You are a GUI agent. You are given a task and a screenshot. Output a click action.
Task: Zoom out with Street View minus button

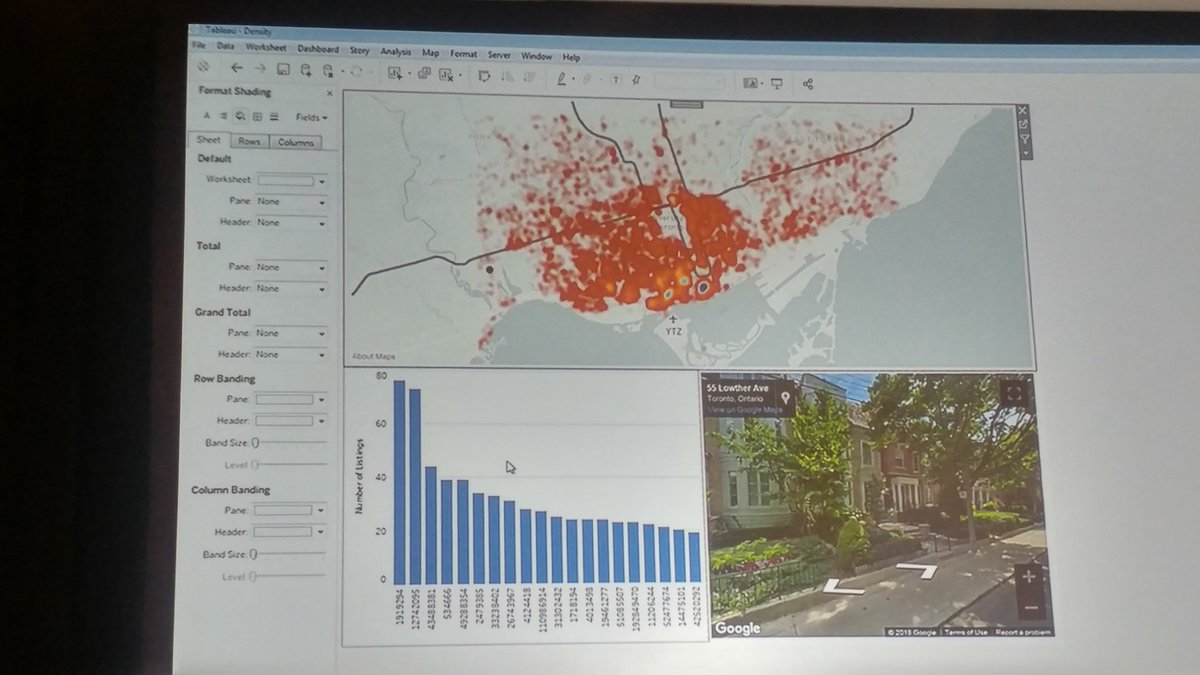click(x=1031, y=607)
